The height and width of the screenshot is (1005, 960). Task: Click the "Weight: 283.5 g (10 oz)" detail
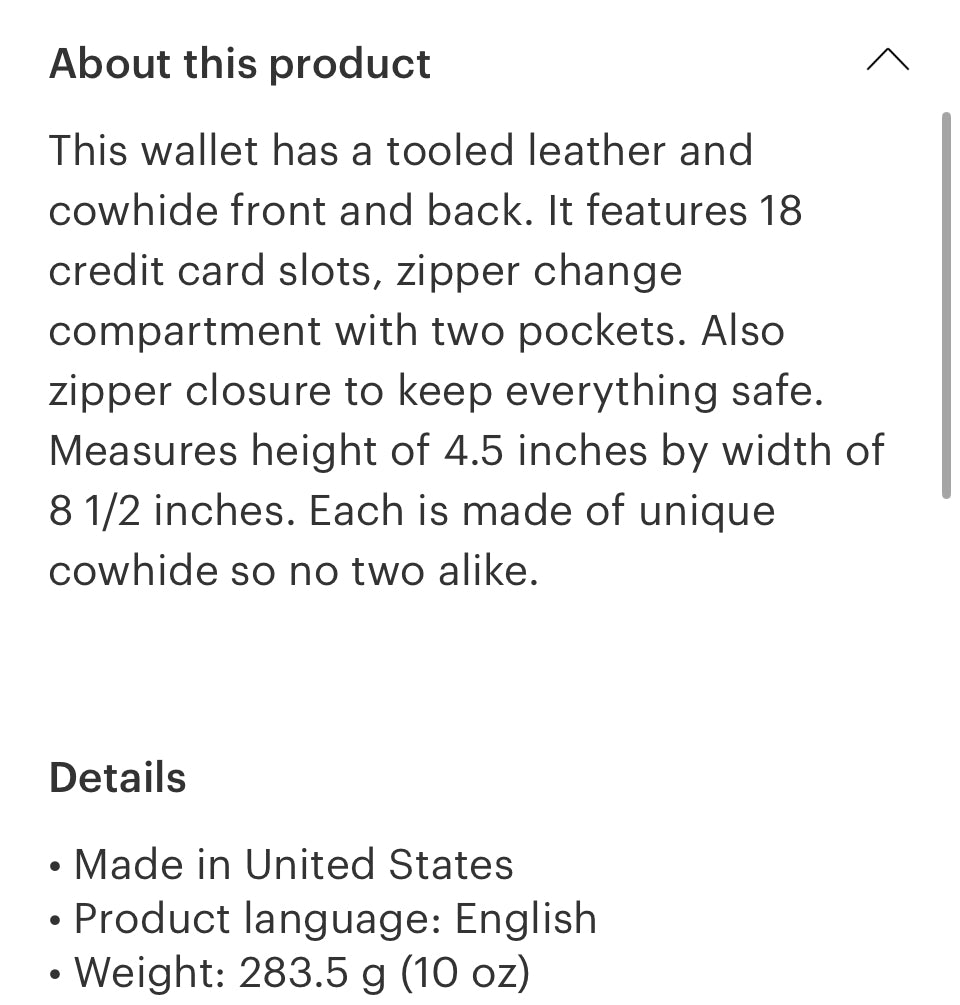[302, 972]
